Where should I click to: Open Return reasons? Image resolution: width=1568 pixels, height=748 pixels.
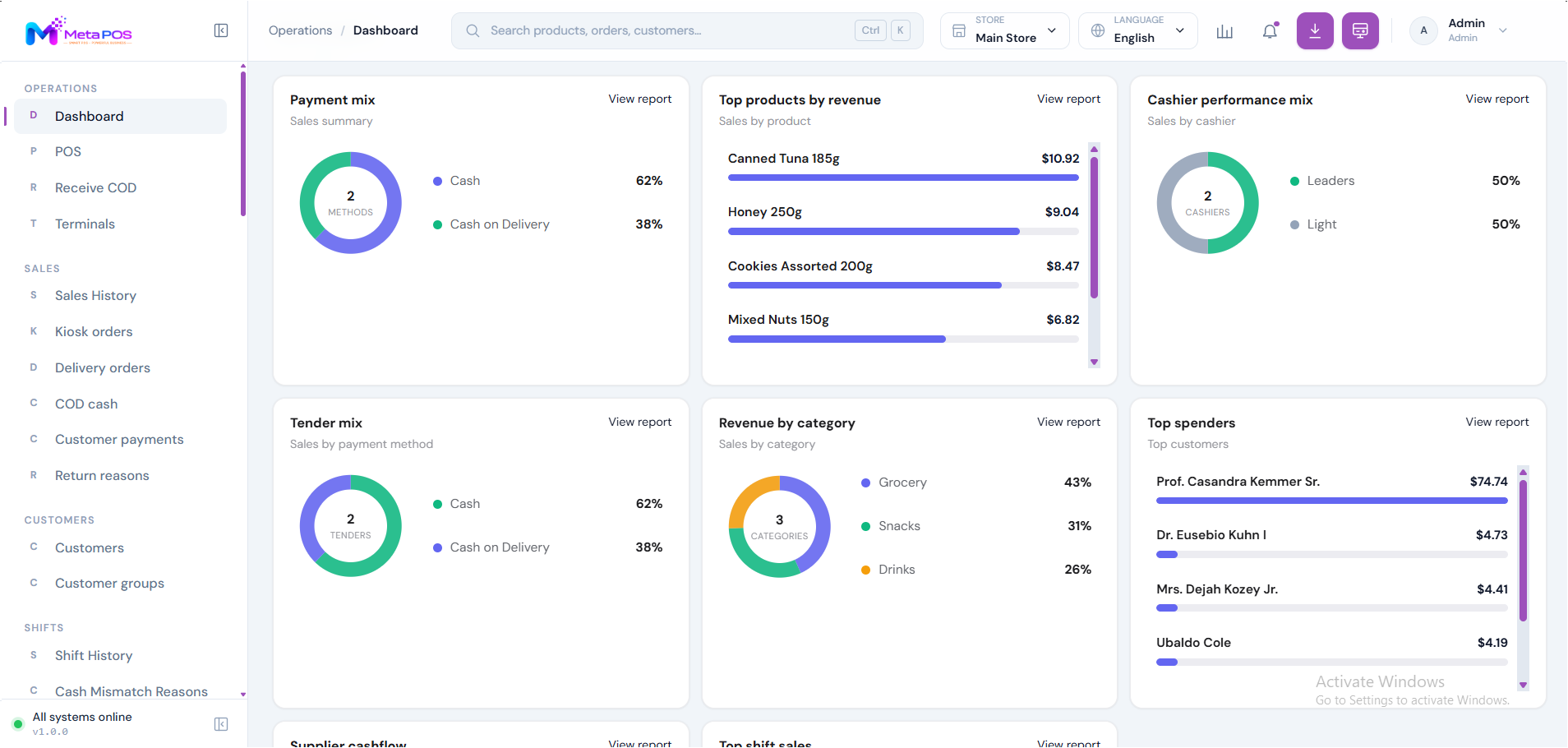[120, 476]
